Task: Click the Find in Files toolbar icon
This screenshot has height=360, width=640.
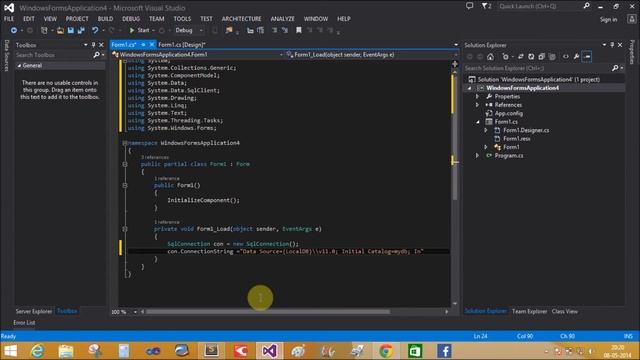Action: coord(229,30)
